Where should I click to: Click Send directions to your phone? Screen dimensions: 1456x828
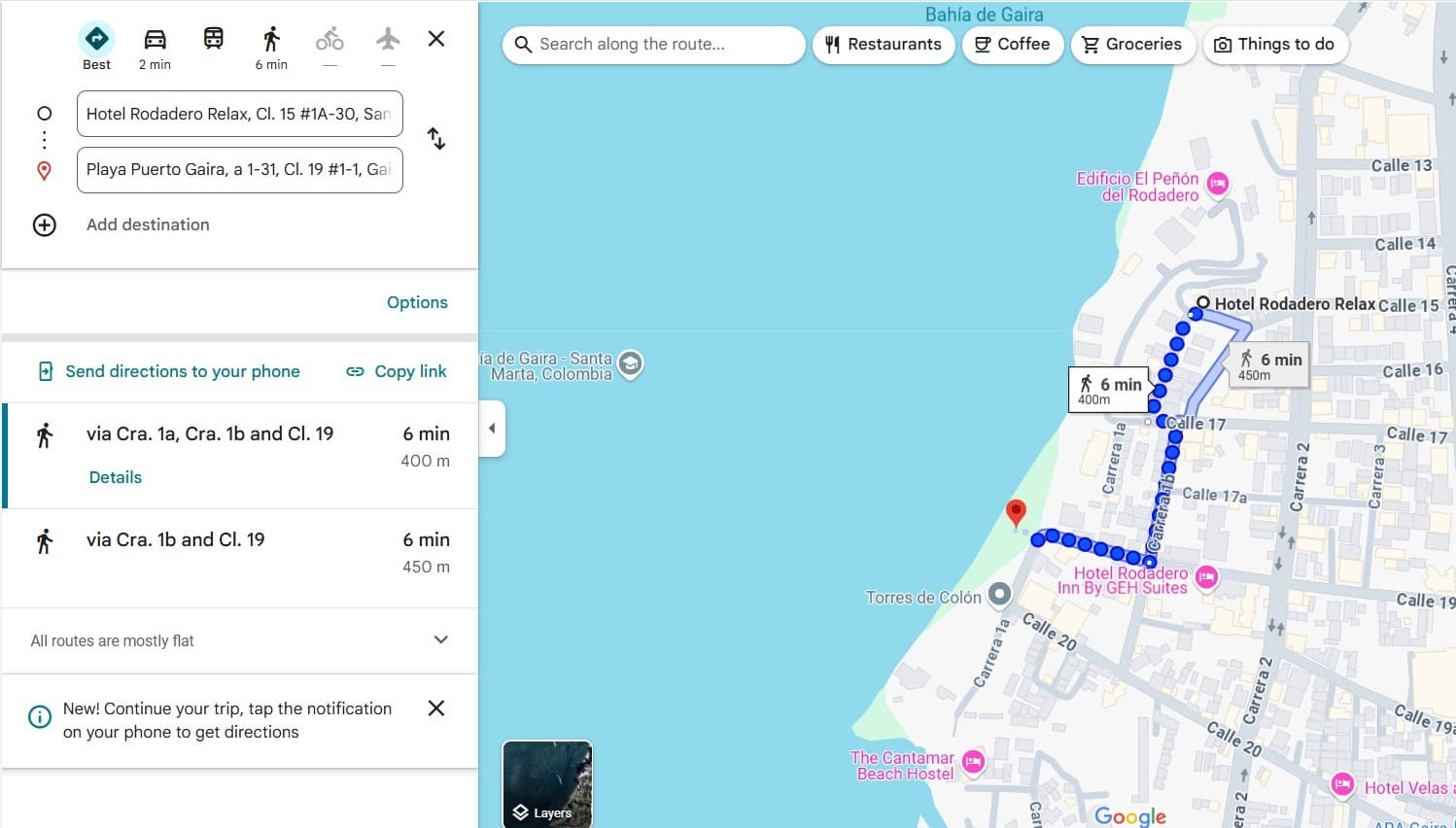[x=169, y=371]
